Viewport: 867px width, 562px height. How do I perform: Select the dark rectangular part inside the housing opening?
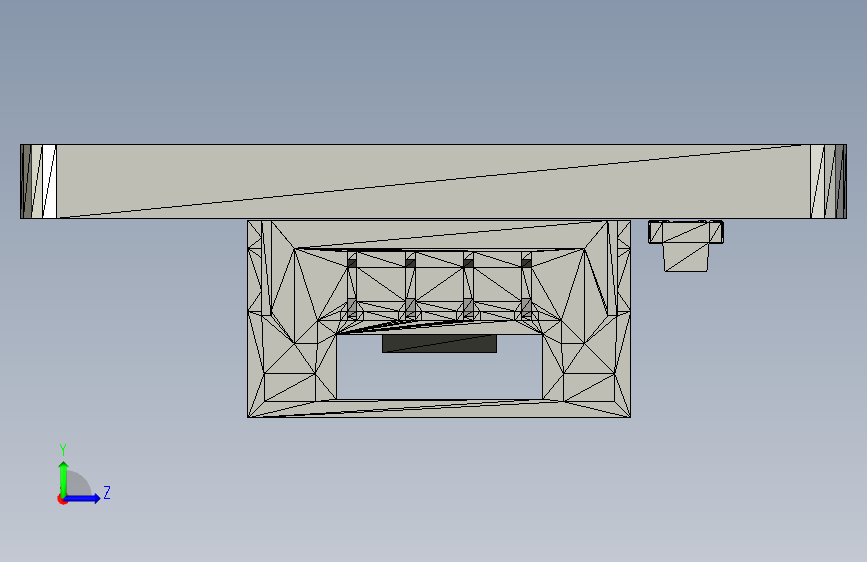pyautogui.click(x=440, y=343)
